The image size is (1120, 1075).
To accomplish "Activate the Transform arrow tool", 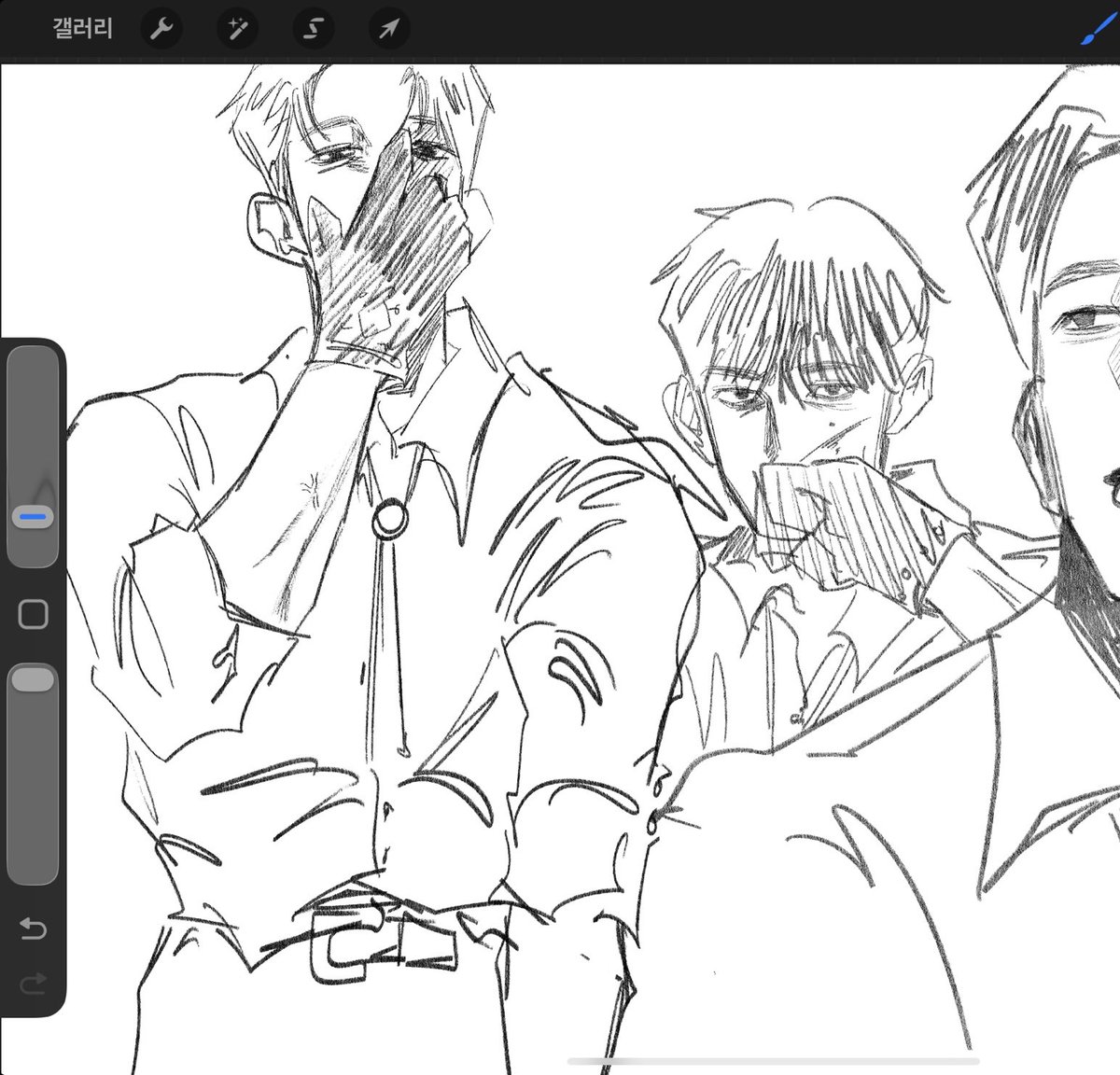I will (389, 30).
